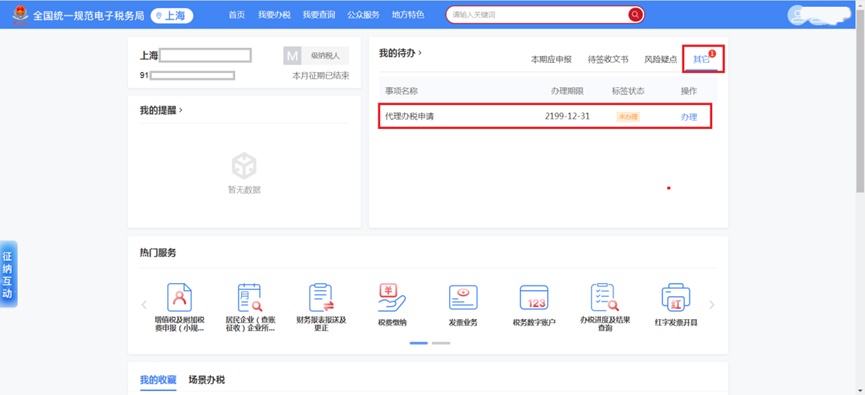Click the next arrow in 热门服务
Screen dimensions: 865x395
(712, 305)
